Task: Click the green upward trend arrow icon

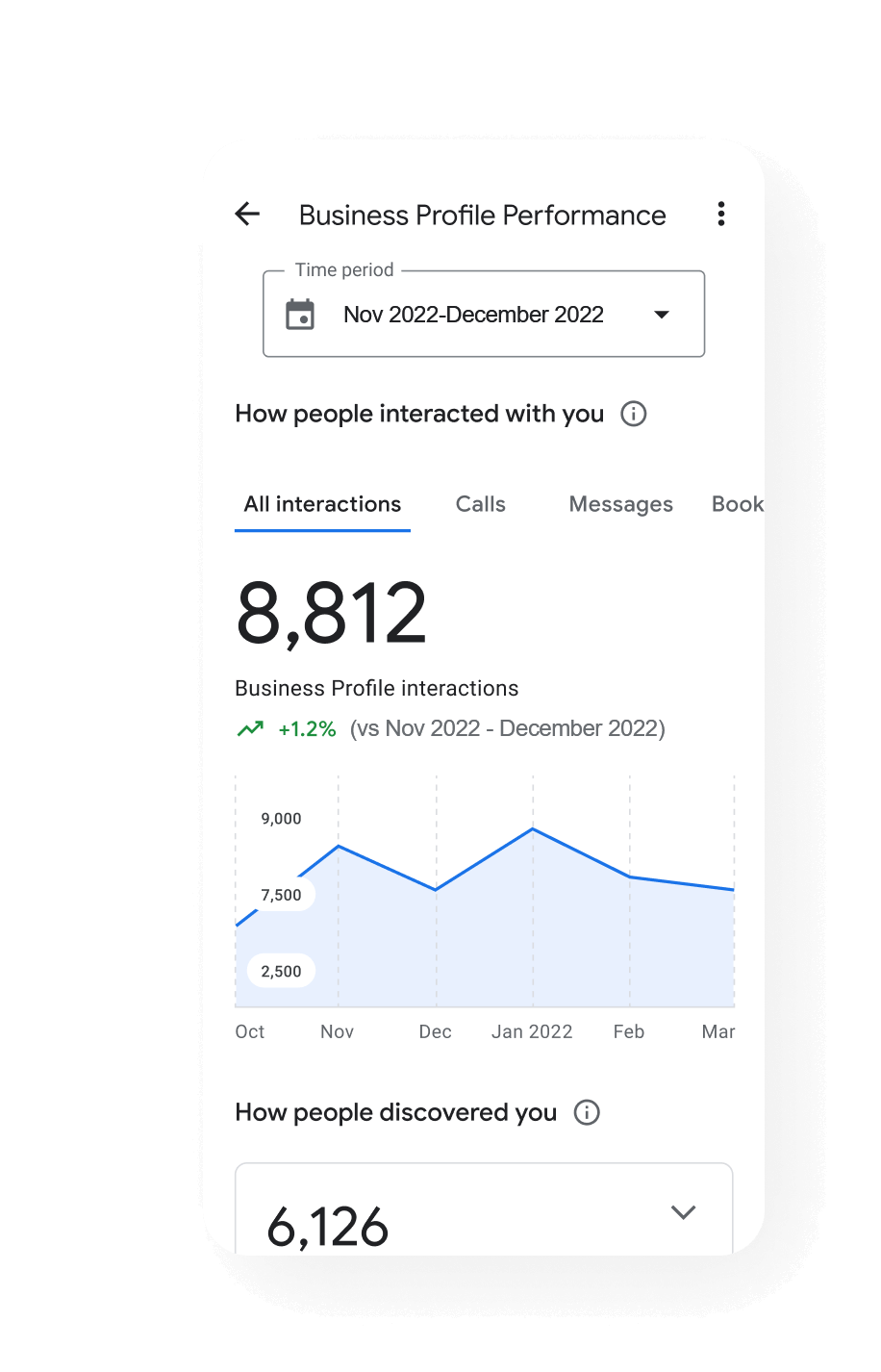Action: (250, 728)
